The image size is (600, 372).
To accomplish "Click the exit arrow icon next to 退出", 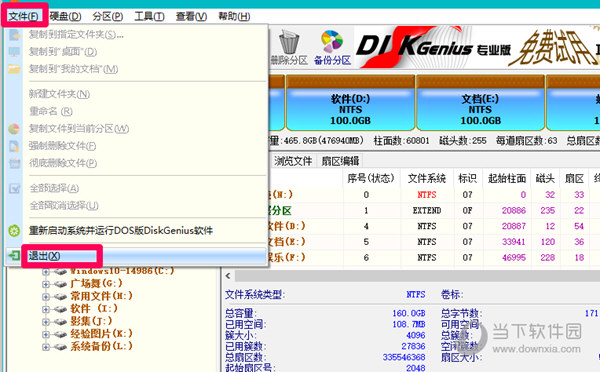I will click(x=14, y=255).
